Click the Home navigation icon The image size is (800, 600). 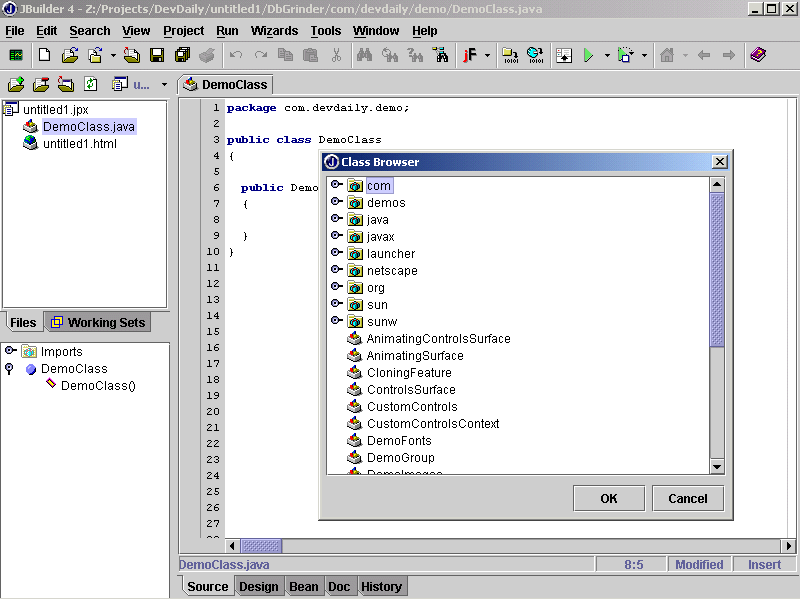point(667,55)
